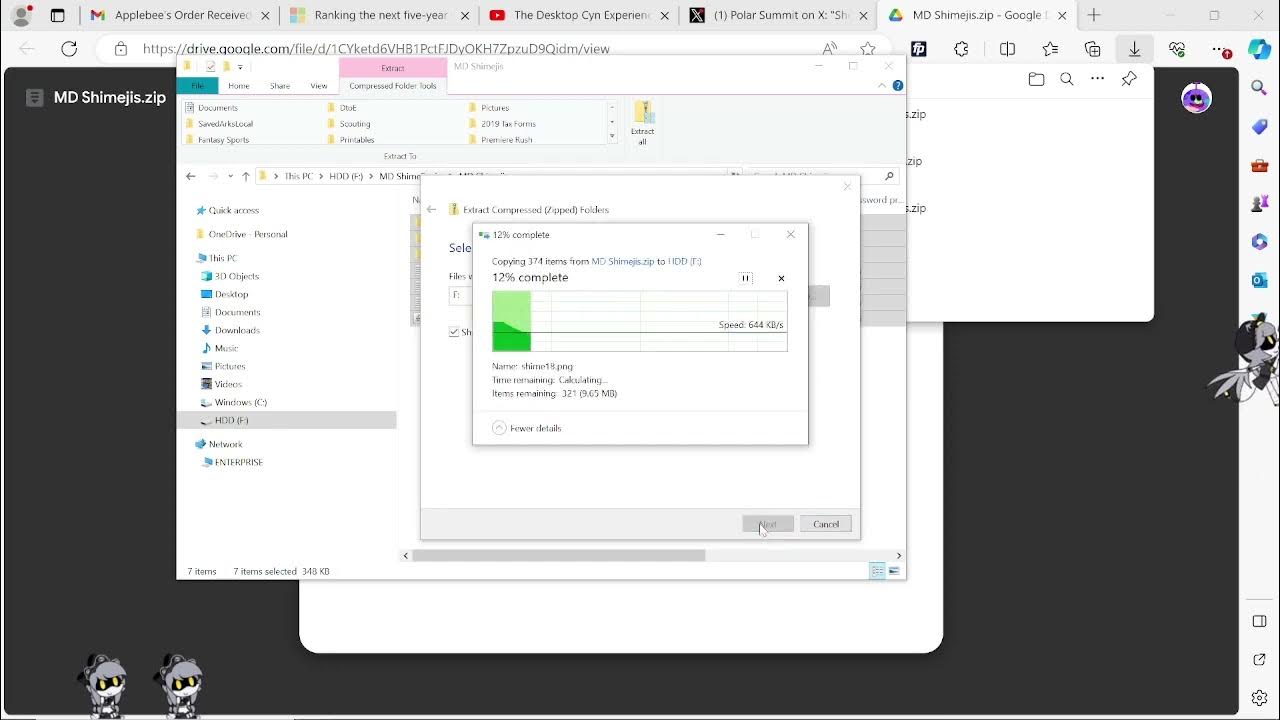
Task: Expand the Extract To destinations gallery
Action: [612, 137]
